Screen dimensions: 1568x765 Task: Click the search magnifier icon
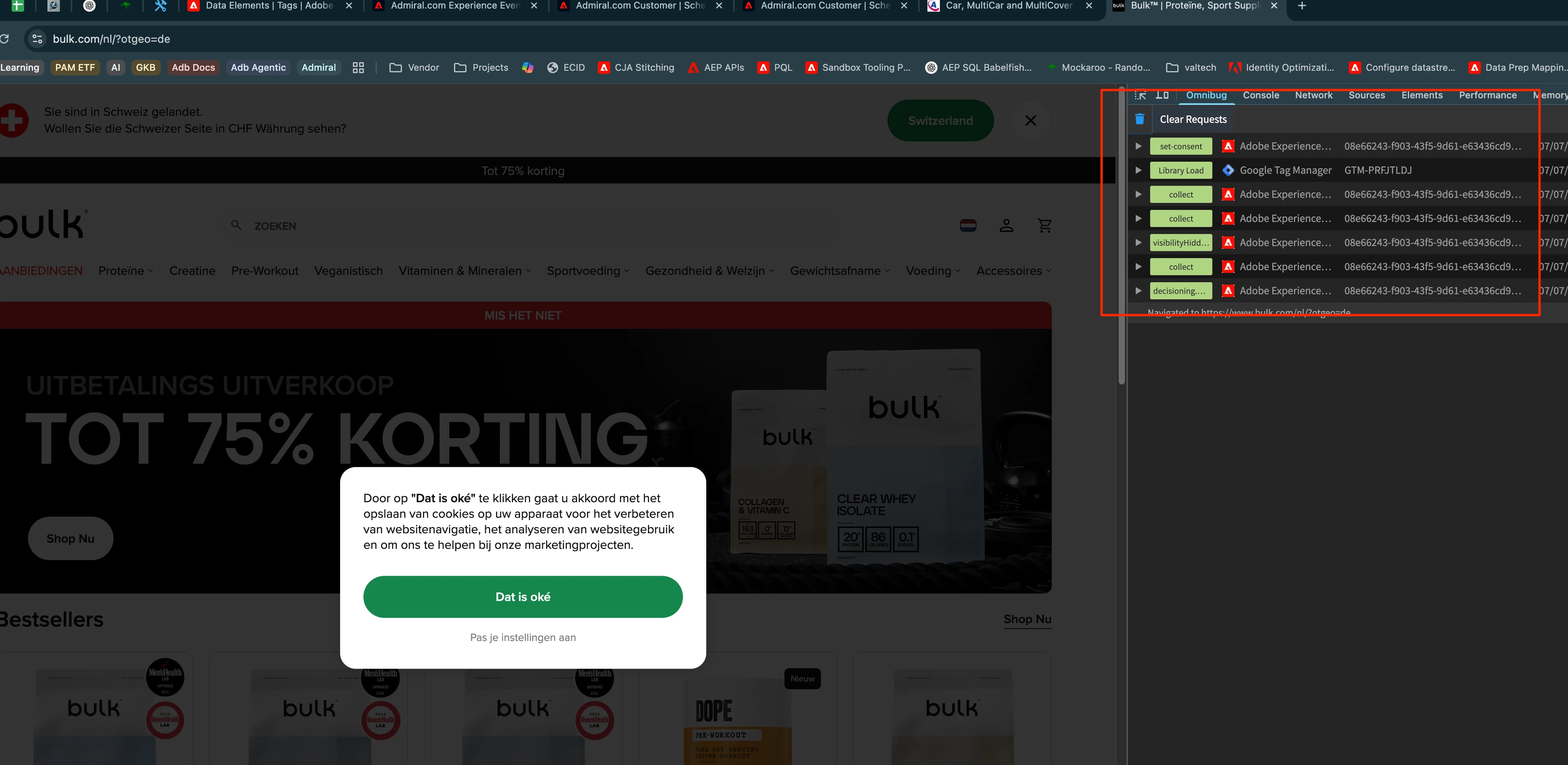pos(236,225)
